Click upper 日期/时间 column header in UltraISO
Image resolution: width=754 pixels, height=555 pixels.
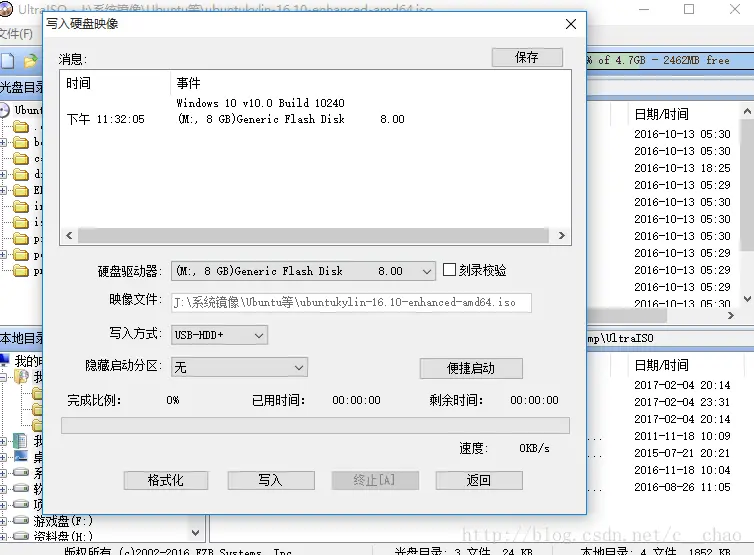662,114
